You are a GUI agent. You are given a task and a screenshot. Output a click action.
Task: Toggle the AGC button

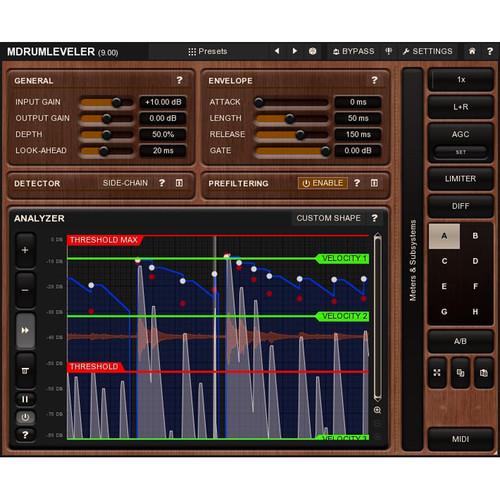click(461, 134)
